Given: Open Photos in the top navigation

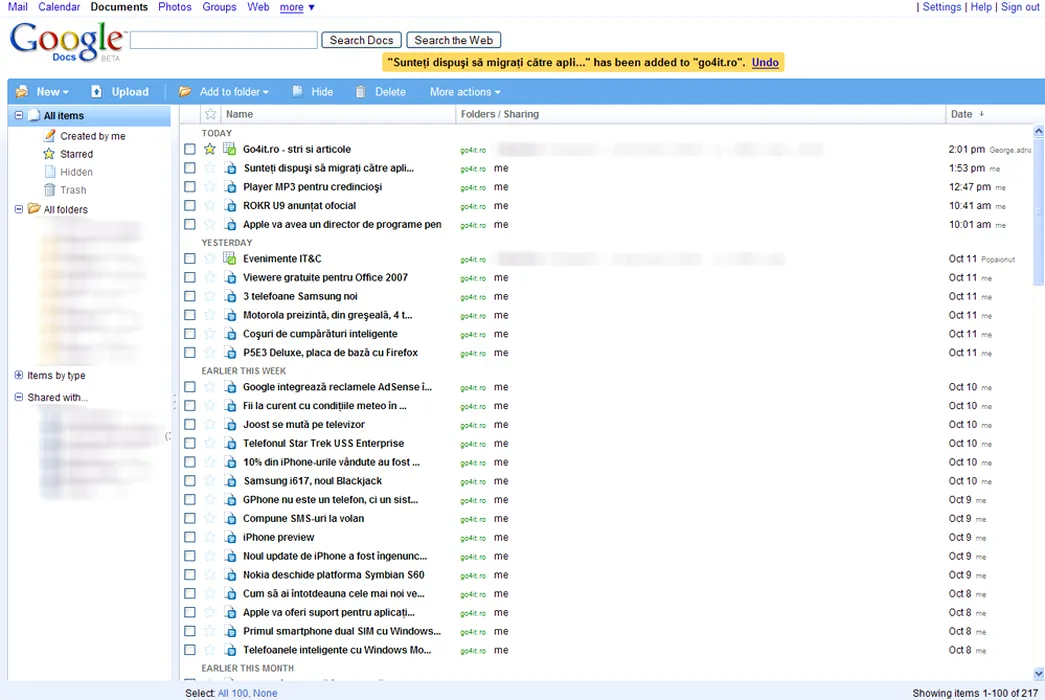Looking at the screenshot, I should pyautogui.click(x=175, y=7).
